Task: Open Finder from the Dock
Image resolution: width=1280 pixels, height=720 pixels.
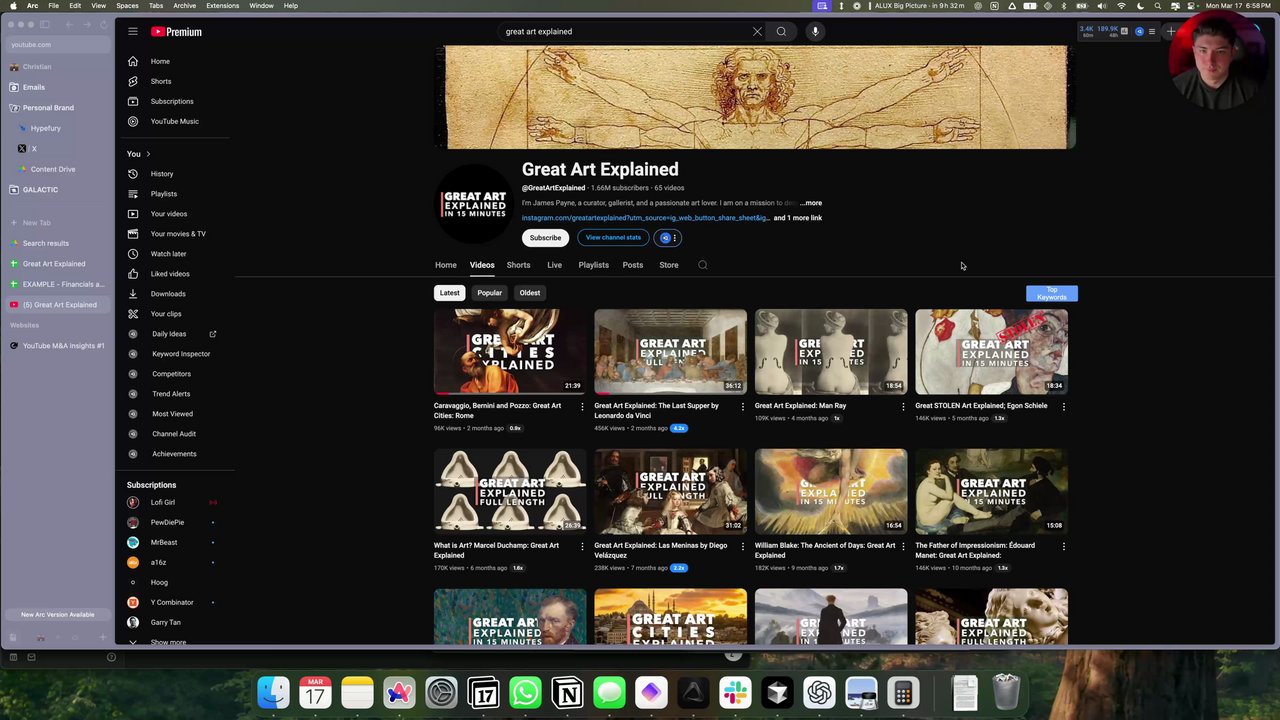Action: pyautogui.click(x=273, y=693)
